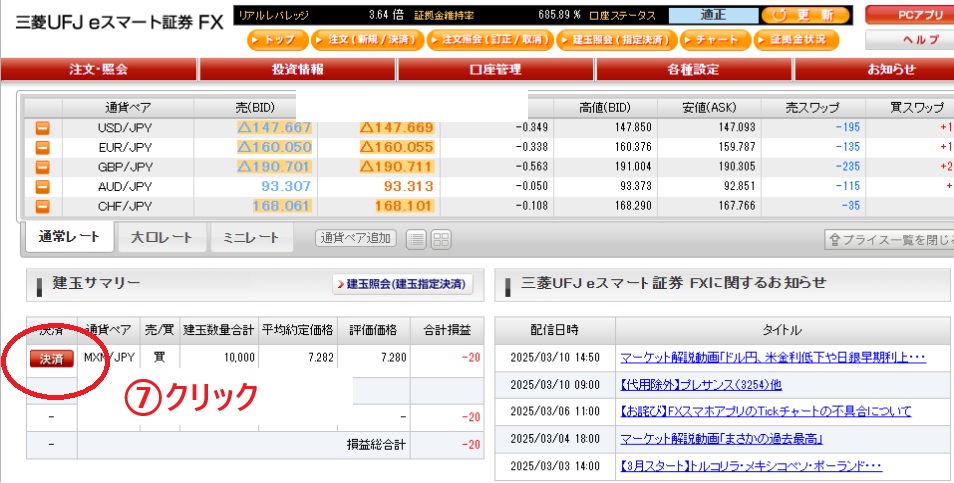Click USD/JPY sell swap value -195
The height and width of the screenshot is (483, 954).
pos(848,127)
